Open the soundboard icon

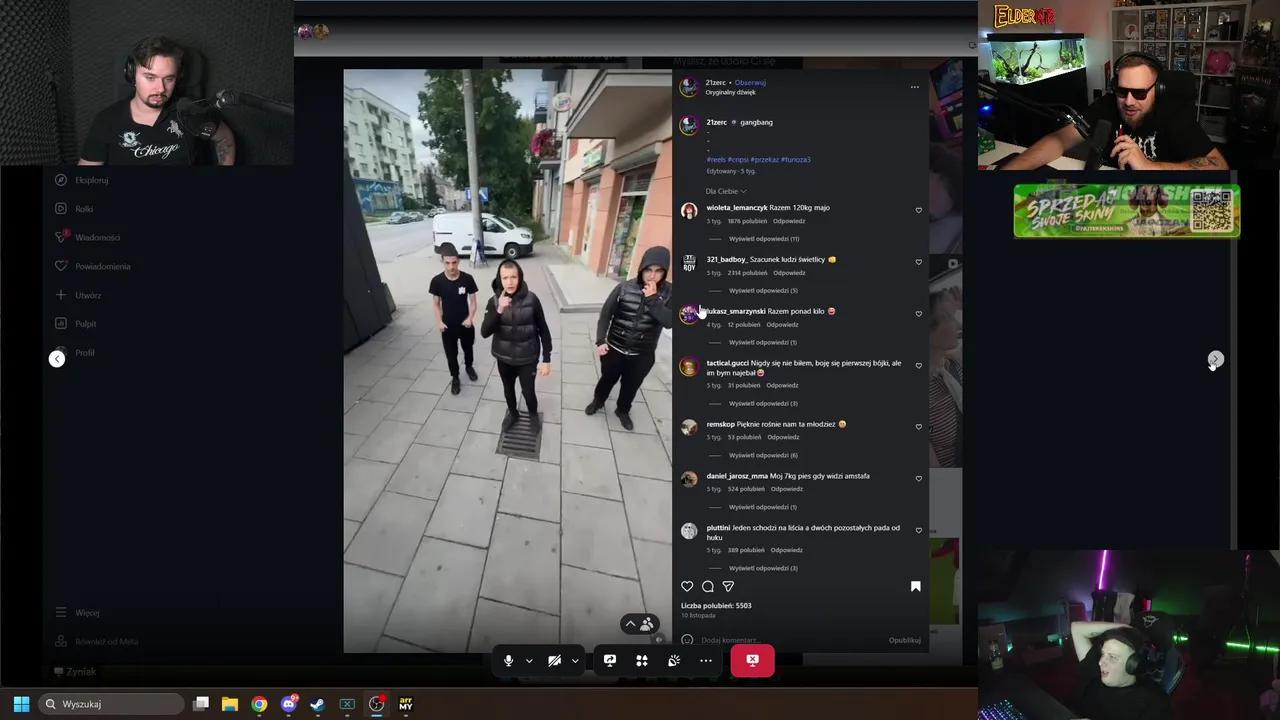(674, 660)
